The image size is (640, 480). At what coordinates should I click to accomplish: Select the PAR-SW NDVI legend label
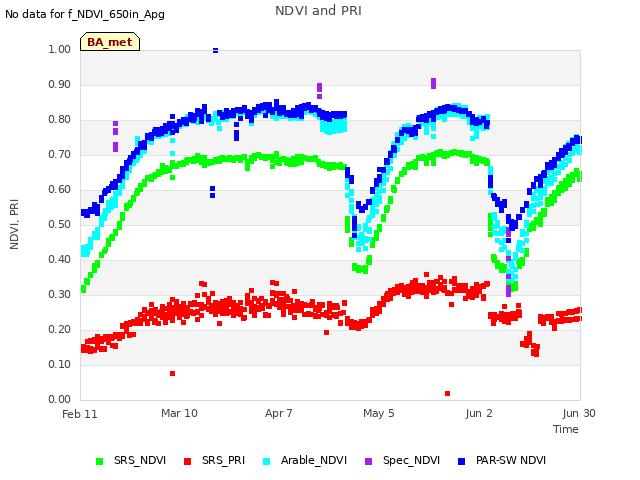(511, 460)
